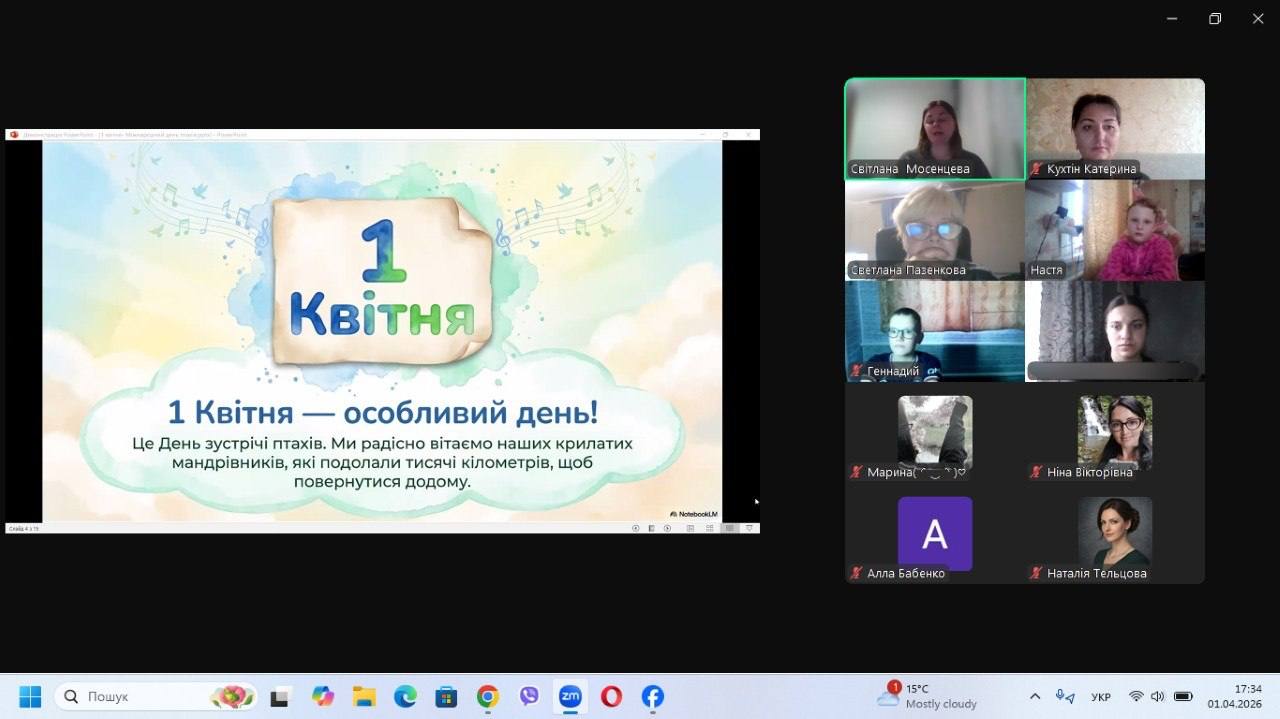
Task: Open the clock and date panel
Action: click(x=1247, y=696)
